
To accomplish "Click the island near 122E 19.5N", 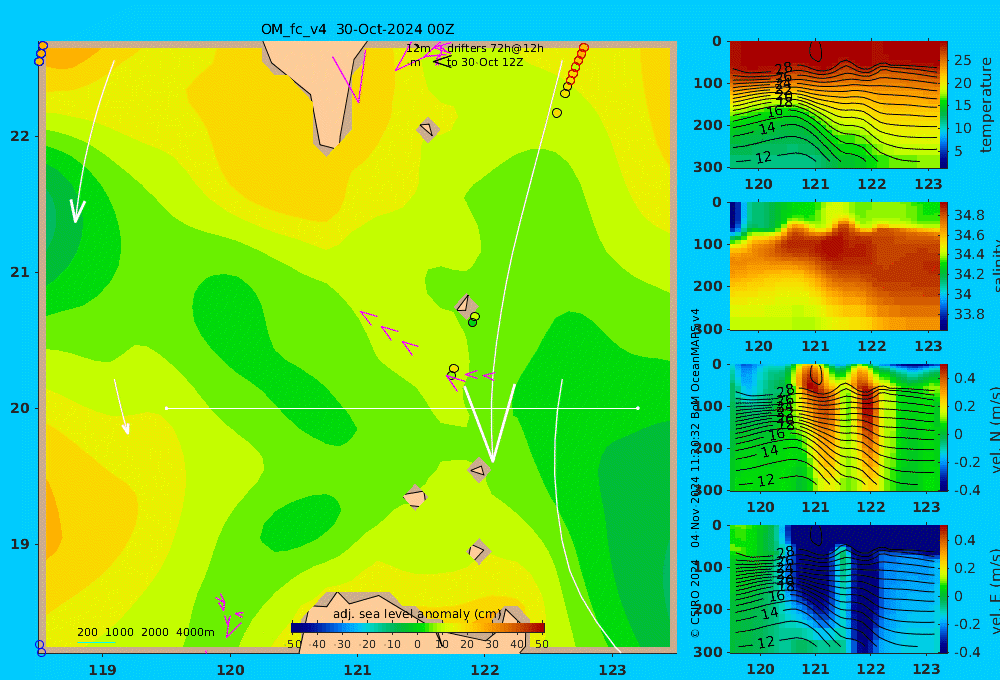I will [479, 470].
